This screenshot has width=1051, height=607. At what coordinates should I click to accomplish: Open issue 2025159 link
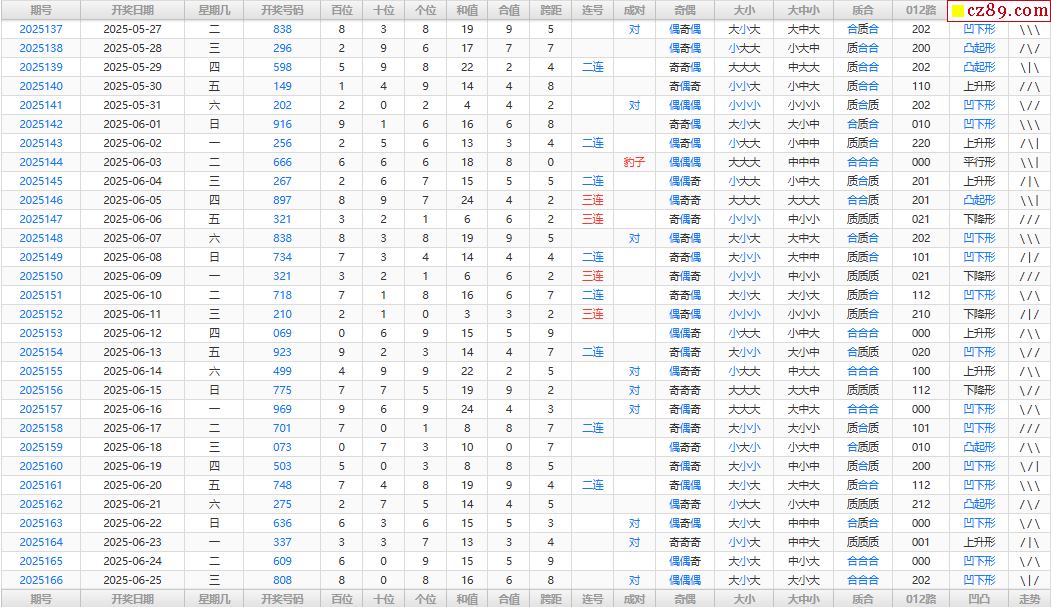point(41,447)
